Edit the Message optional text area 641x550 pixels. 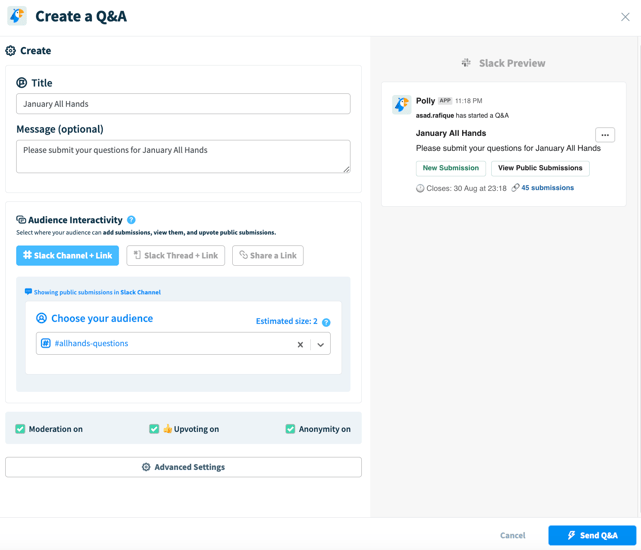[x=183, y=157]
